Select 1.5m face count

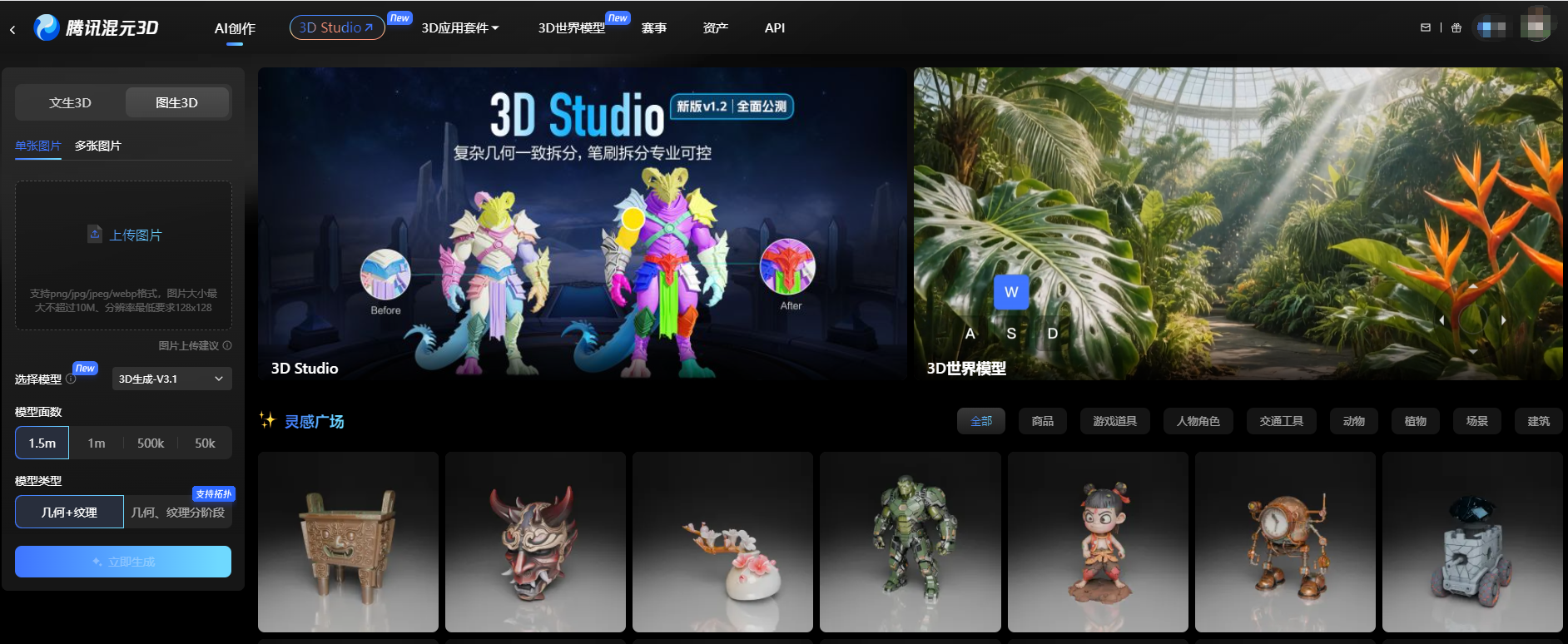click(x=42, y=443)
